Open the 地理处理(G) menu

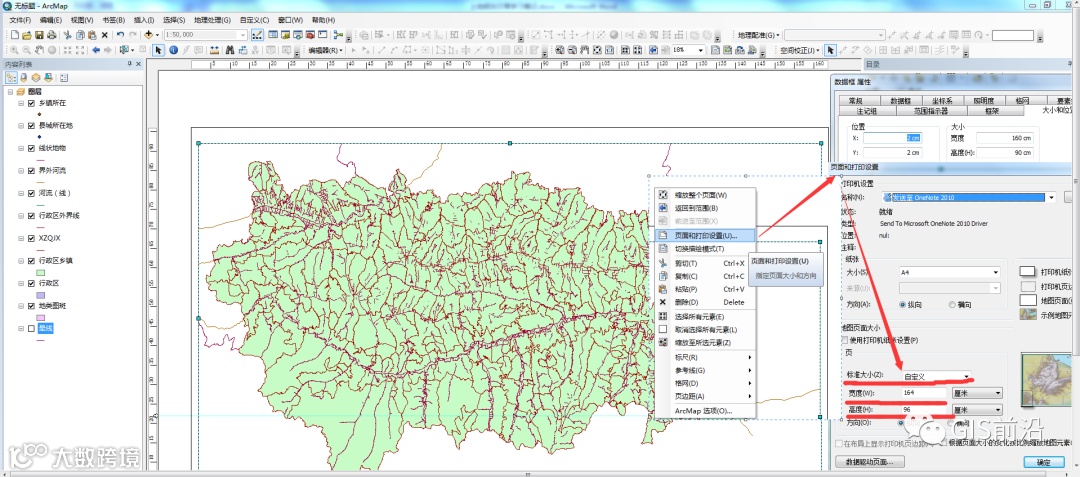point(212,20)
